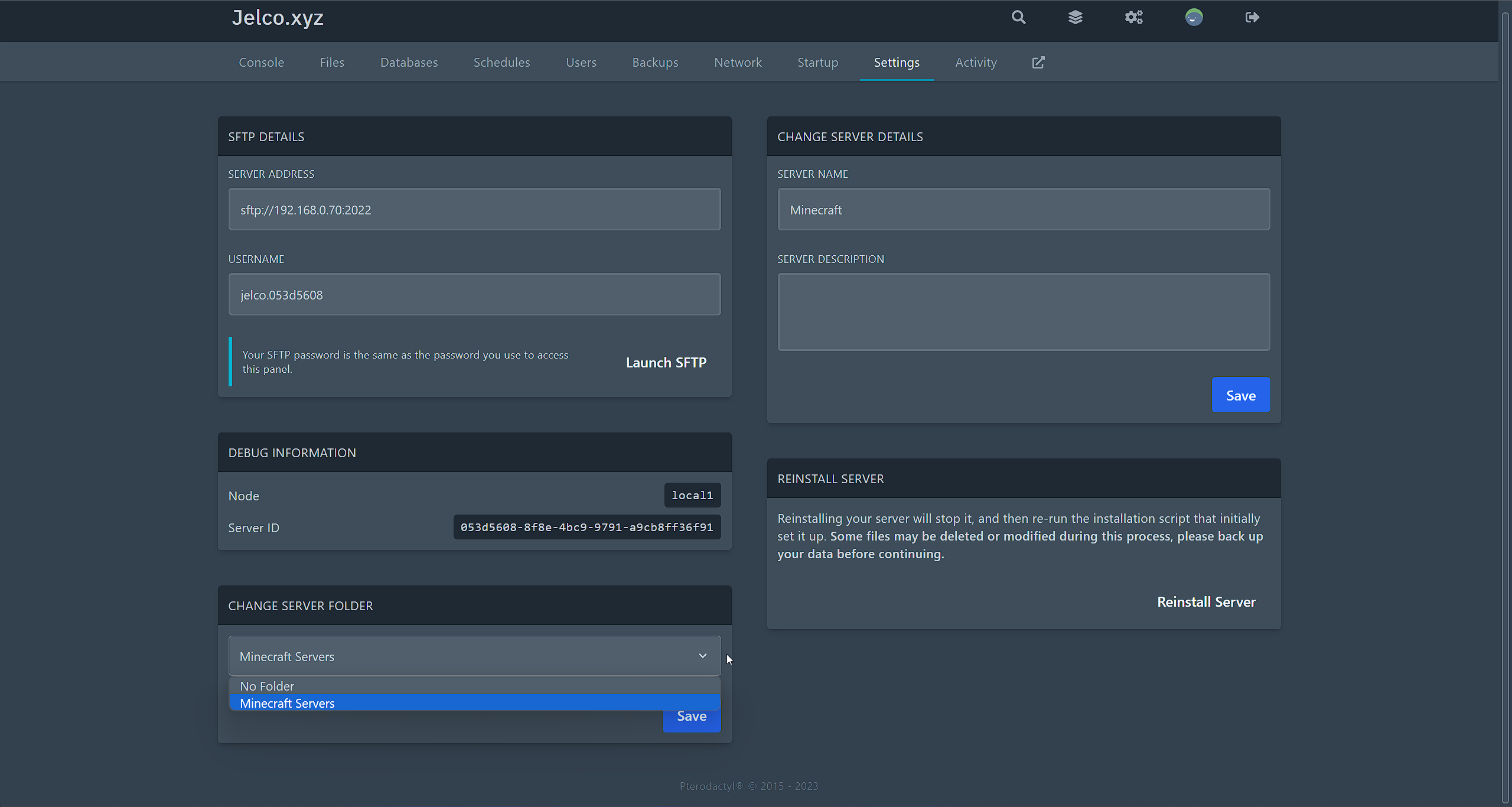Click the Reinstall Server button
Screen dimensions: 1512x807
tap(1206, 602)
